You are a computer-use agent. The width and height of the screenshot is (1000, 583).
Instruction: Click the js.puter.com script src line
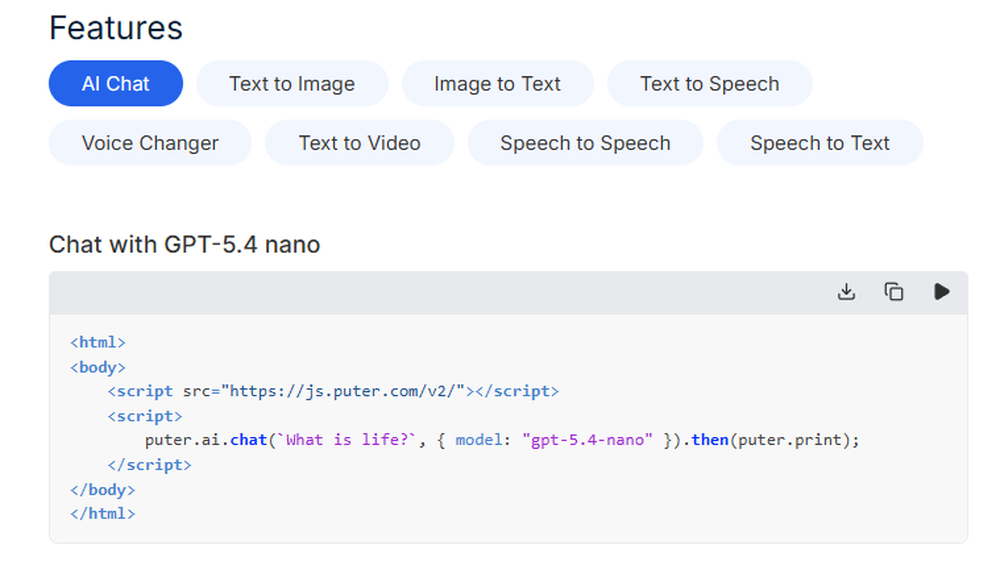point(333,391)
